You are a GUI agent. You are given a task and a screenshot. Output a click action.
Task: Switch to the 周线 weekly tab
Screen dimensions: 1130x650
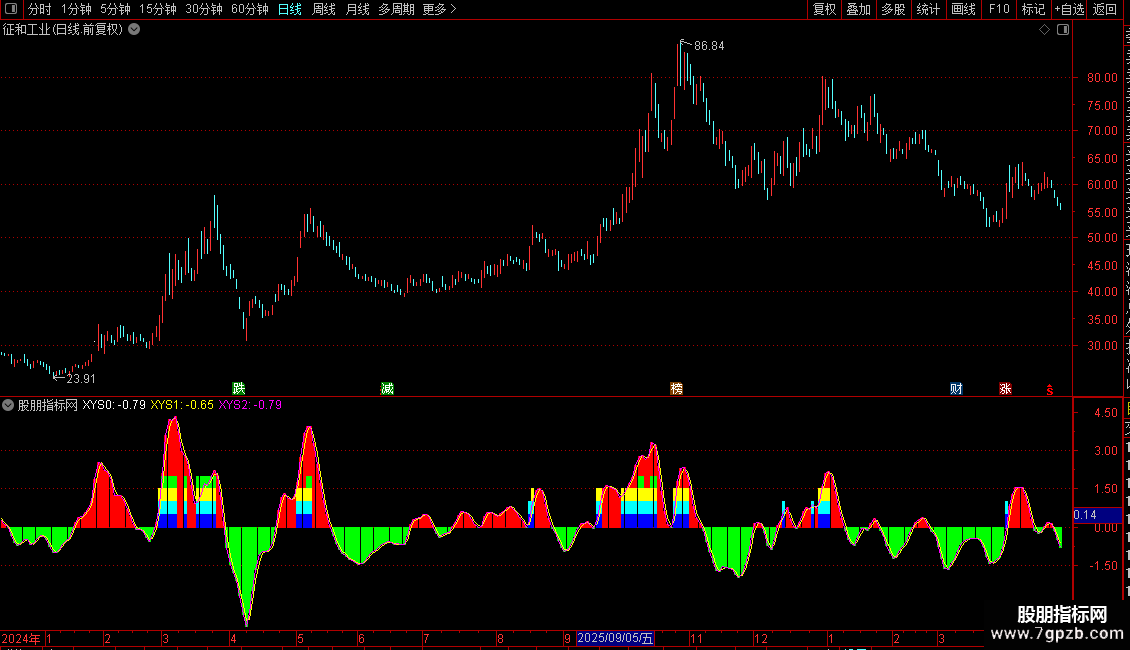(324, 9)
